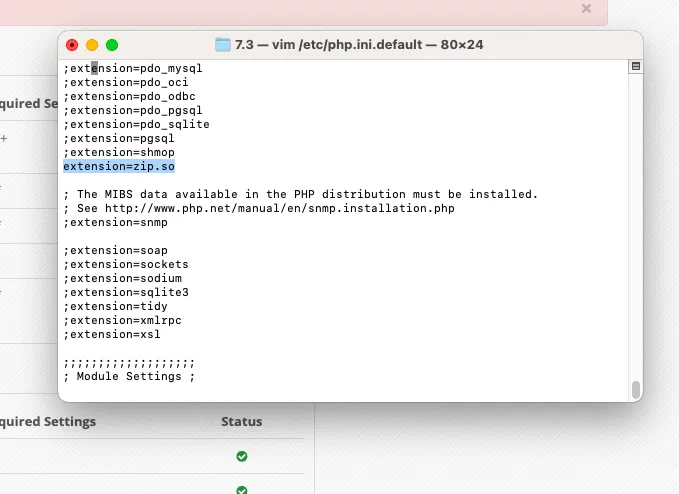Click the Status column header in background page
Screen dimensions: 679x494
[x=242, y=422]
